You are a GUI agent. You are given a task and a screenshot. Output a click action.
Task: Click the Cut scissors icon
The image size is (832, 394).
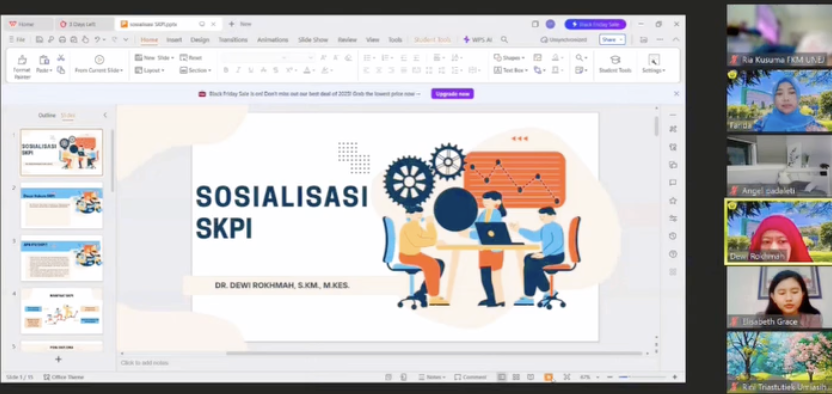pyautogui.click(x=61, y=58)
